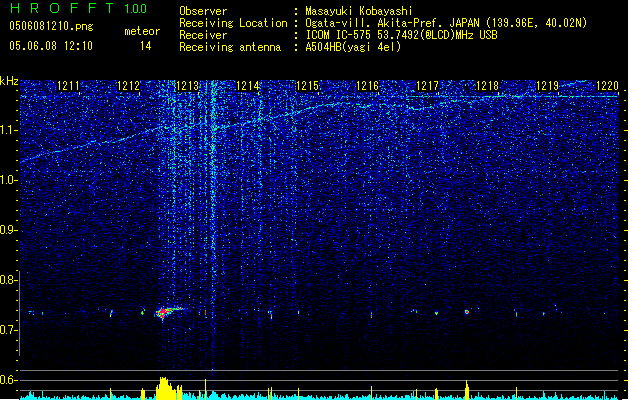This screenshot has height=400, width=629.
Task: Click the Receiver label
Action: pos(203,35)
